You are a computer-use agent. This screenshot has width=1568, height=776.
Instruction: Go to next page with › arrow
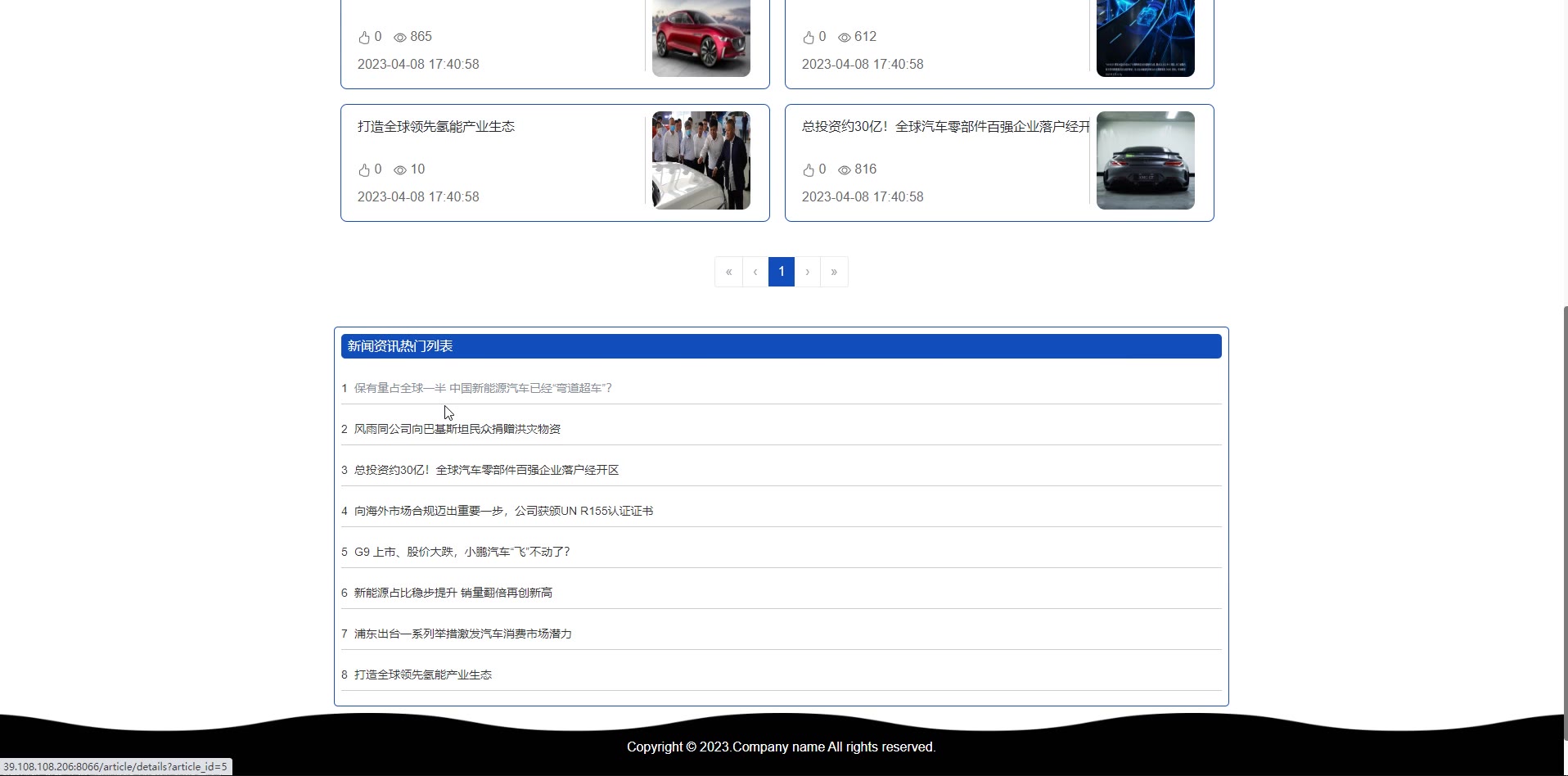tap(808, 272)
